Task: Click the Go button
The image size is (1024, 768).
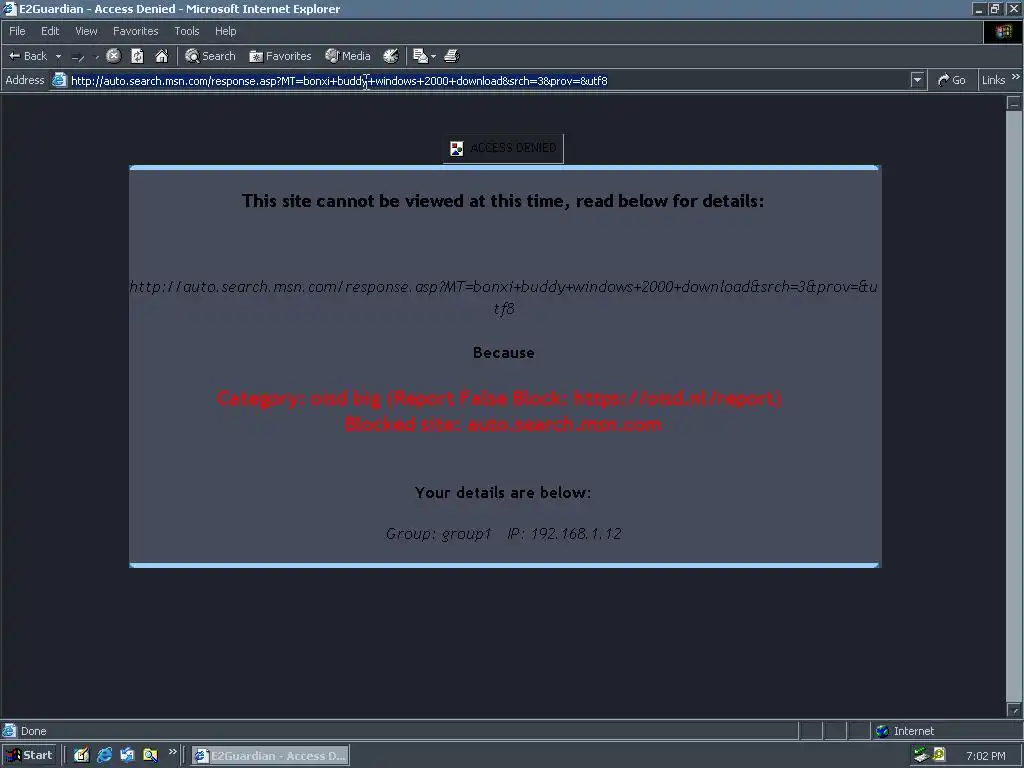Action: [952, 80]
